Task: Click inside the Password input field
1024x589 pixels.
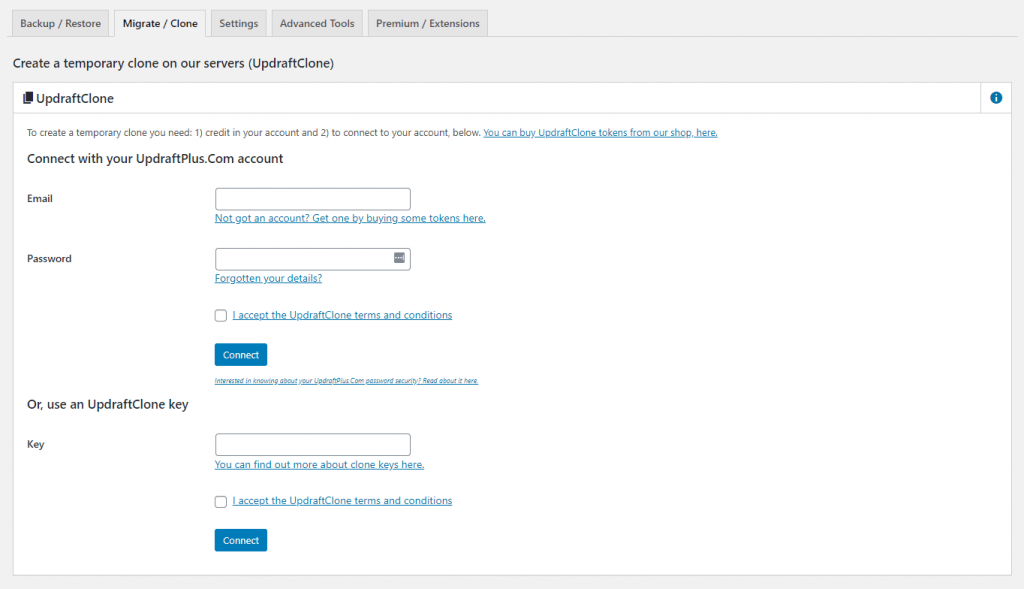Action: pos(302,259)
